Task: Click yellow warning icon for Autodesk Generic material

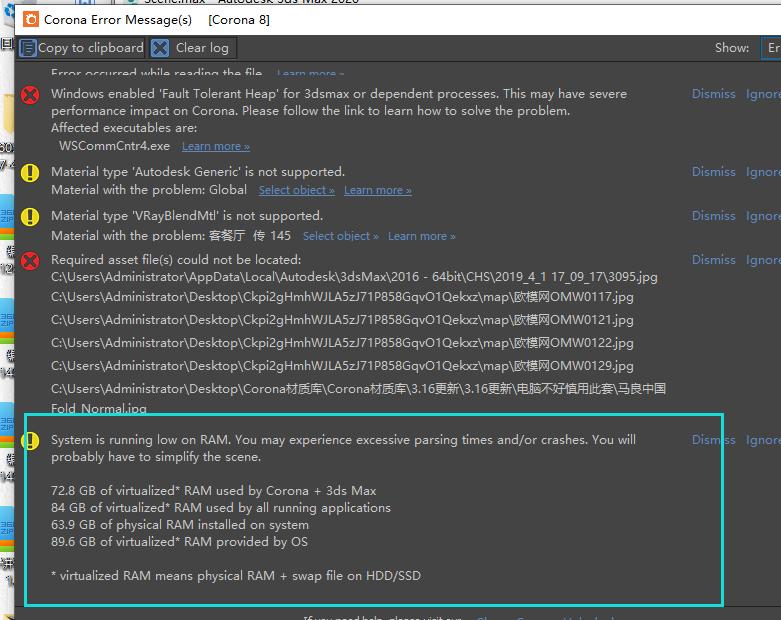Action: click(31, 173)
